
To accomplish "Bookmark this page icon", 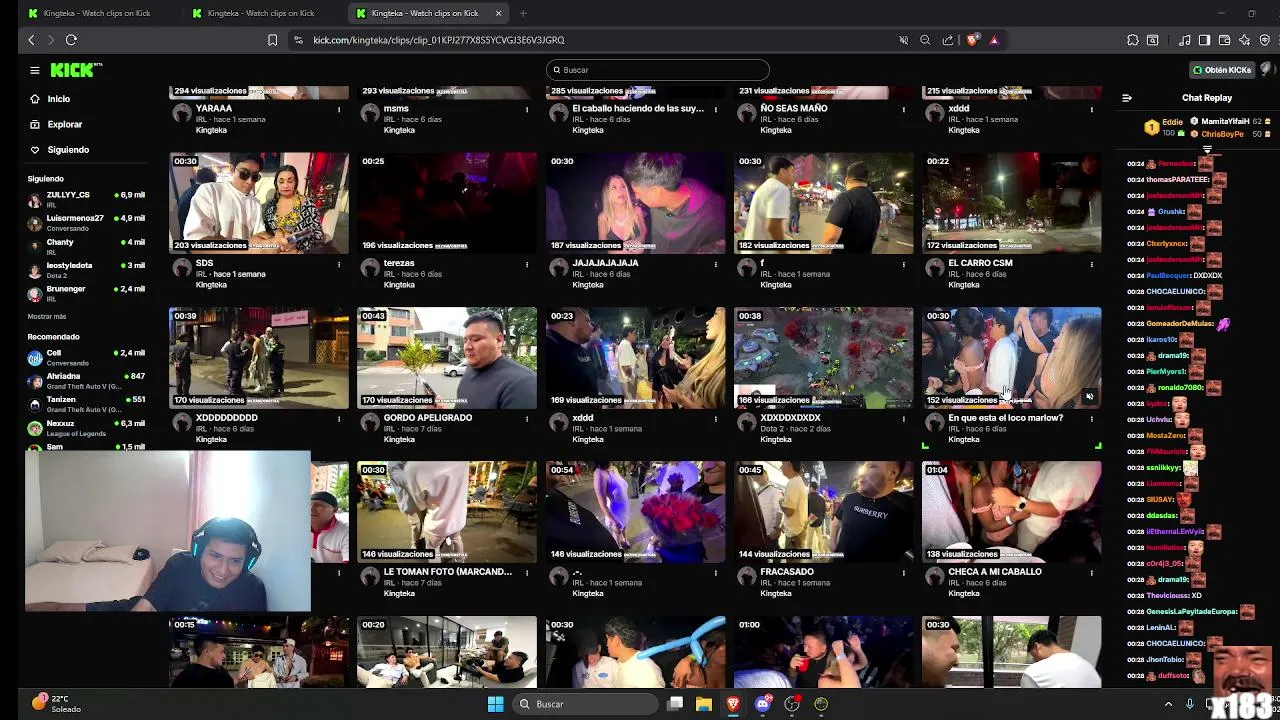I will [x=272, y=40].
